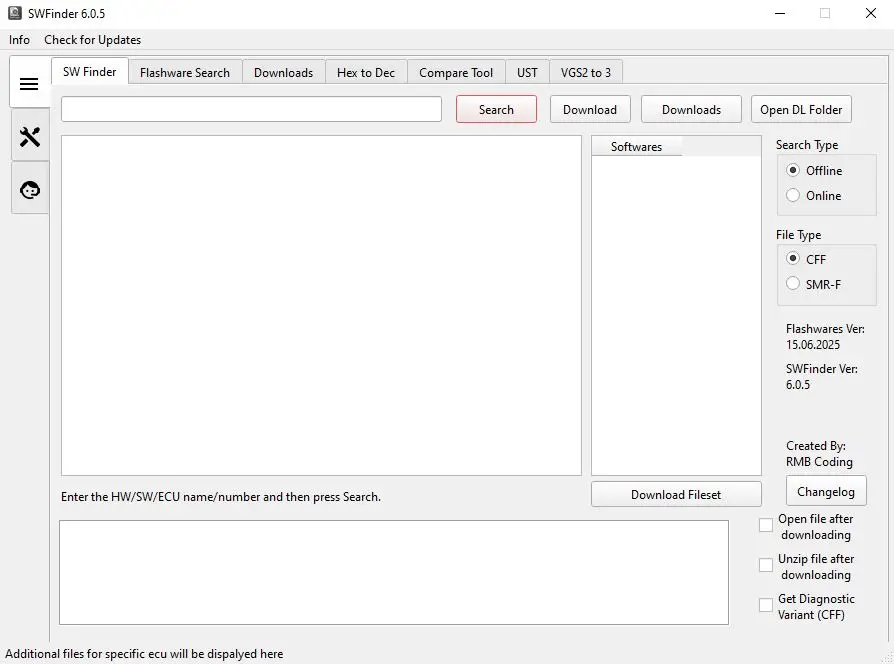
Task: Tick Get Diagnostic Variant (CFF) checkbox
Action: pos(766,605)
